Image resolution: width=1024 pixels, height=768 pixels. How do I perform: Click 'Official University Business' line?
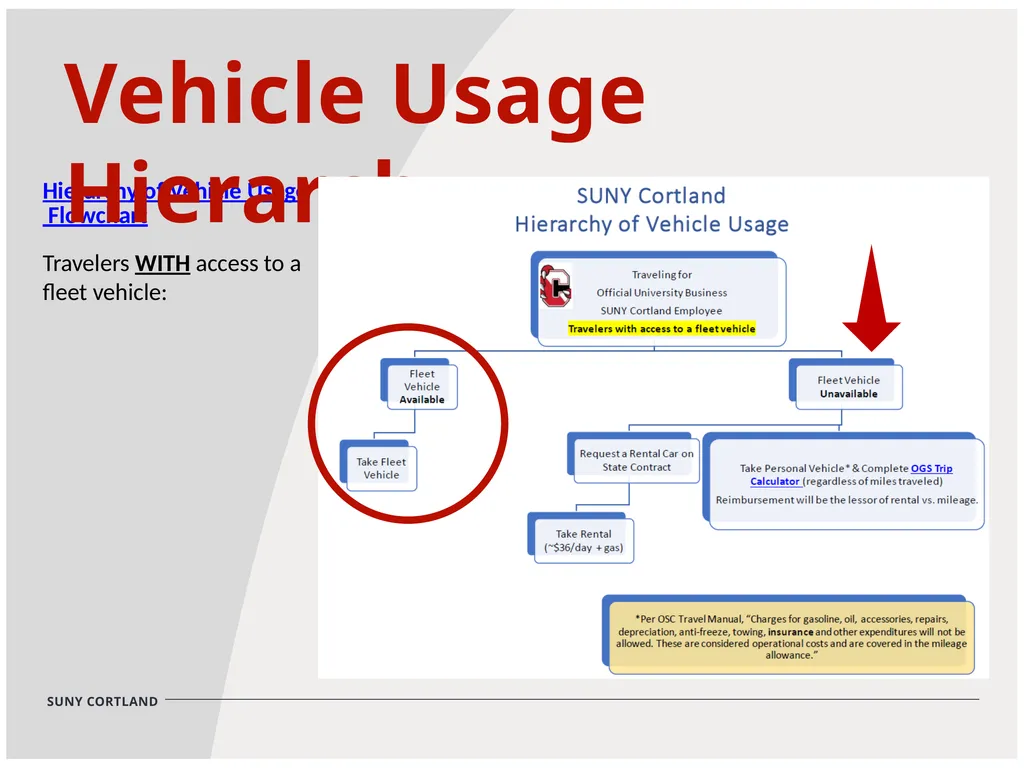pyautogui.click(x=662, y=293)
